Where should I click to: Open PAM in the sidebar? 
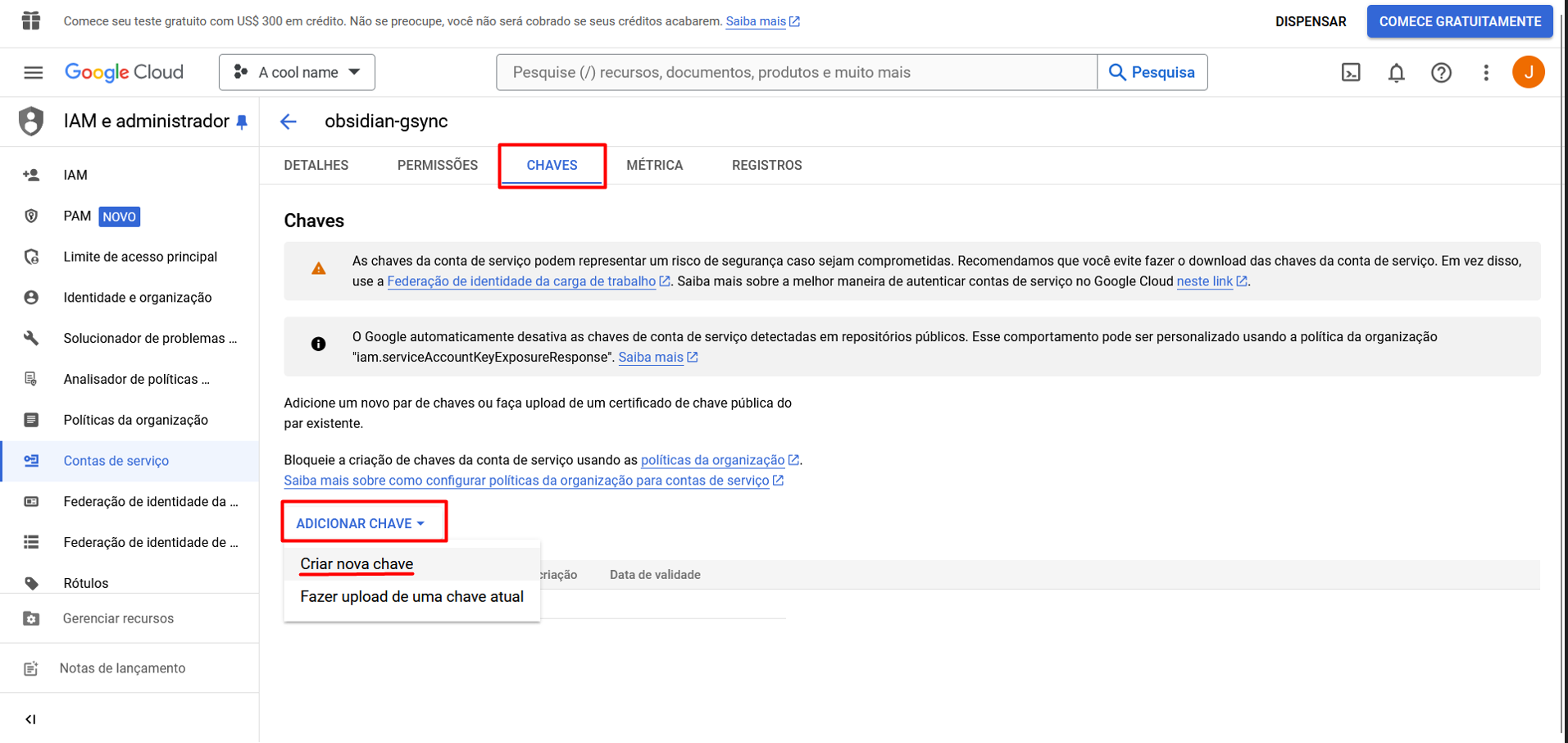tap(130, 216)
